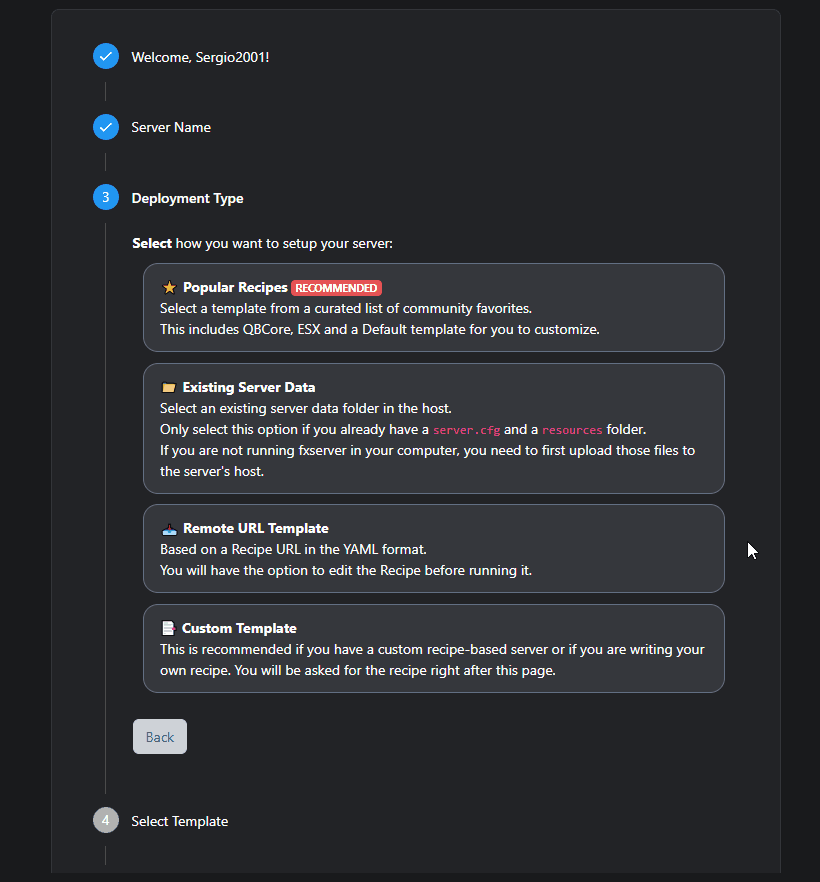Go back with the Back button
Image resolution: width=820 pixels, height=882 pixels.
[160, 736]
